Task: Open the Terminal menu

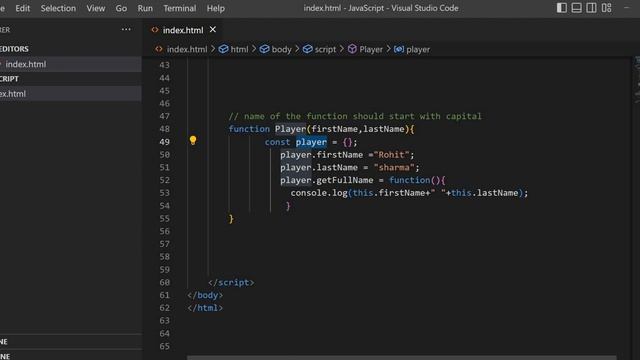Action: pyautogui.click(x=180, y=8)
